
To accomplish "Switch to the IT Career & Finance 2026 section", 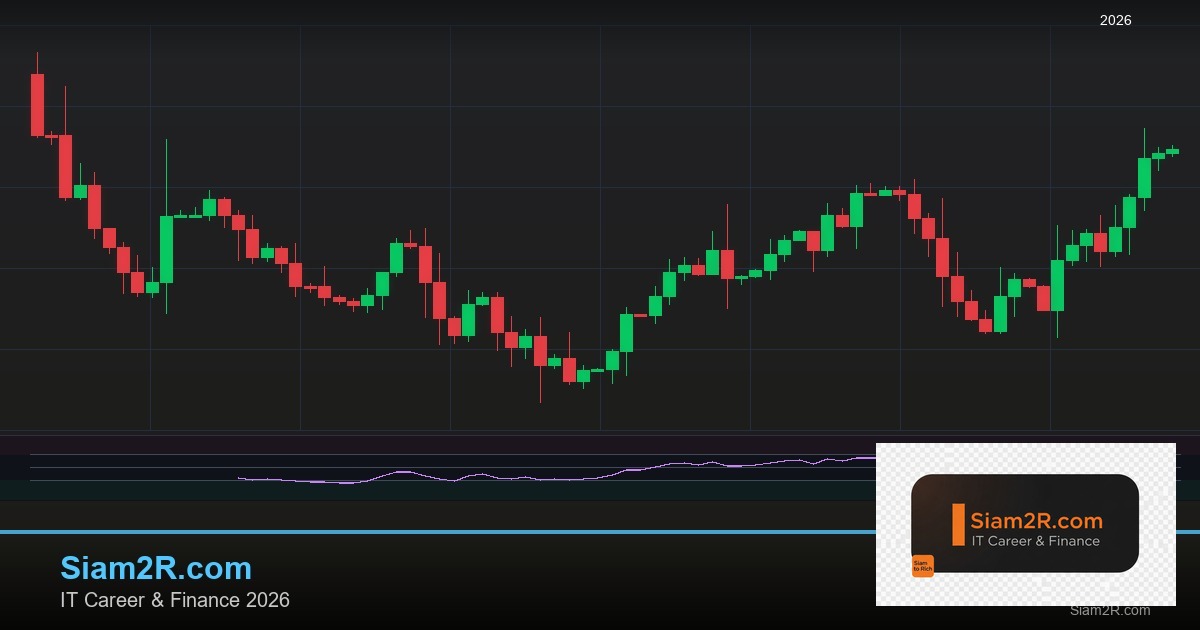I will coord(175,600).
